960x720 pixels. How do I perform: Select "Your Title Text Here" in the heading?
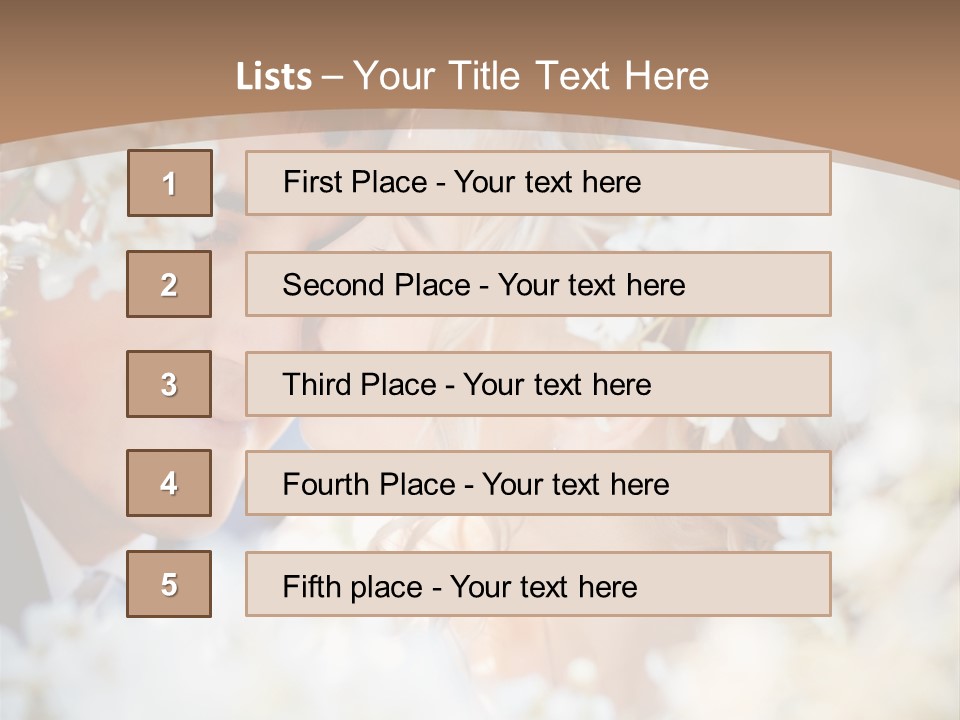click(531, 76)
